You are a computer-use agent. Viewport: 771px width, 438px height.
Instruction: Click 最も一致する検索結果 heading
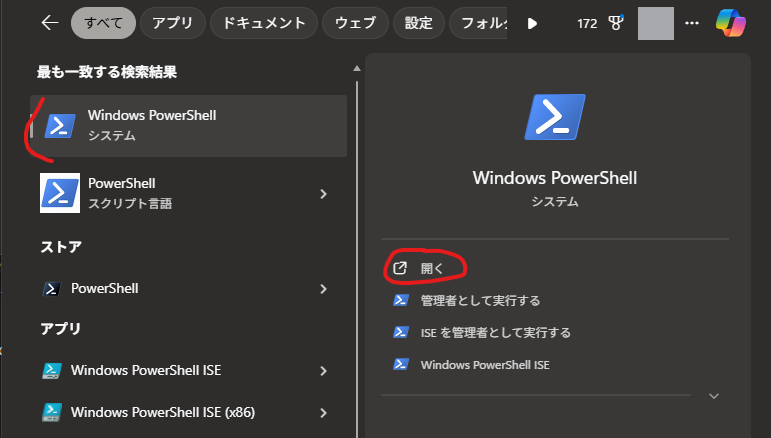pyautogui.click(x=107, y=72)
